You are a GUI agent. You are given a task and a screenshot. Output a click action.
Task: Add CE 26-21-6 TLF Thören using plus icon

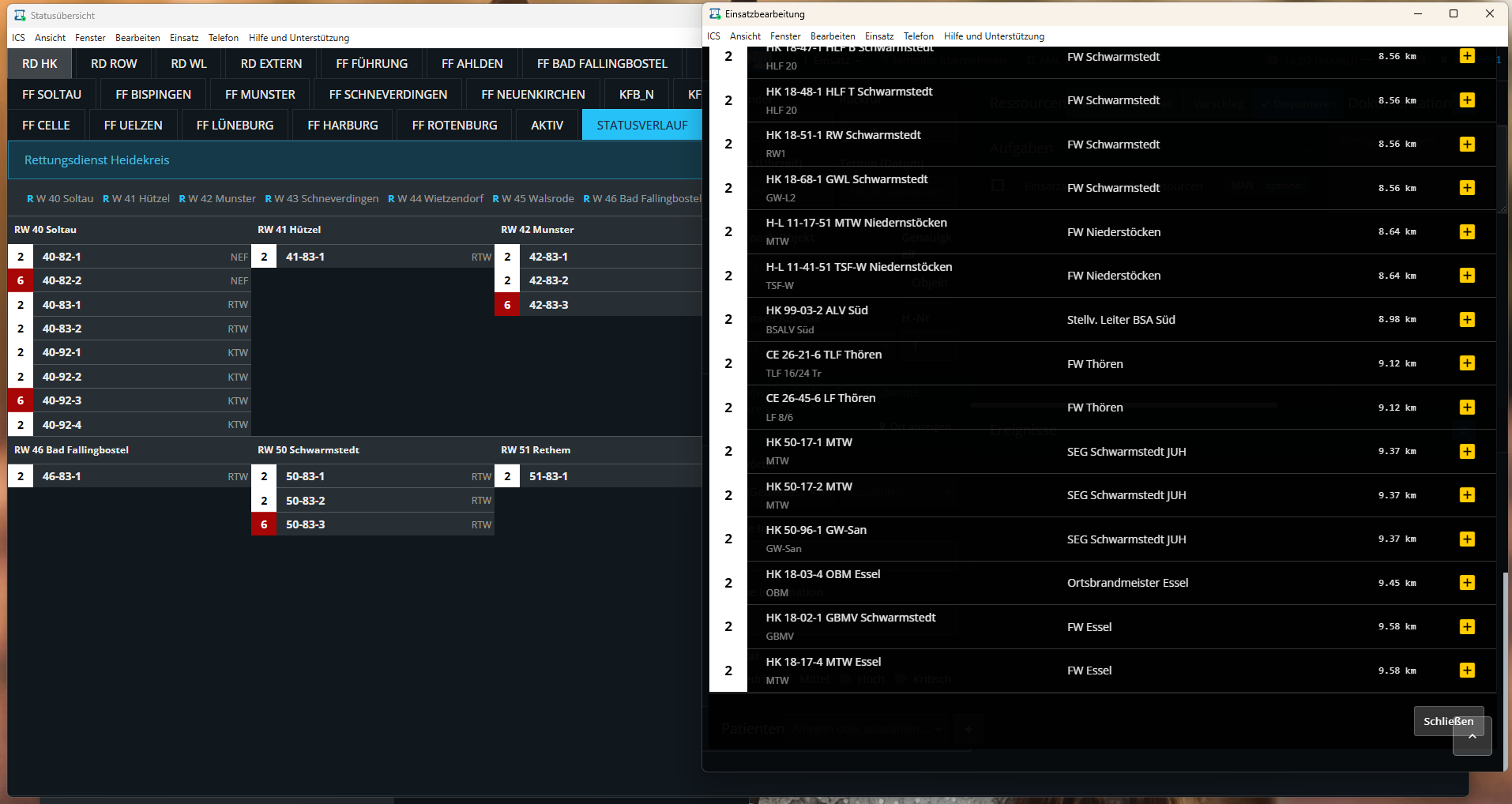tap(1467, 363)
